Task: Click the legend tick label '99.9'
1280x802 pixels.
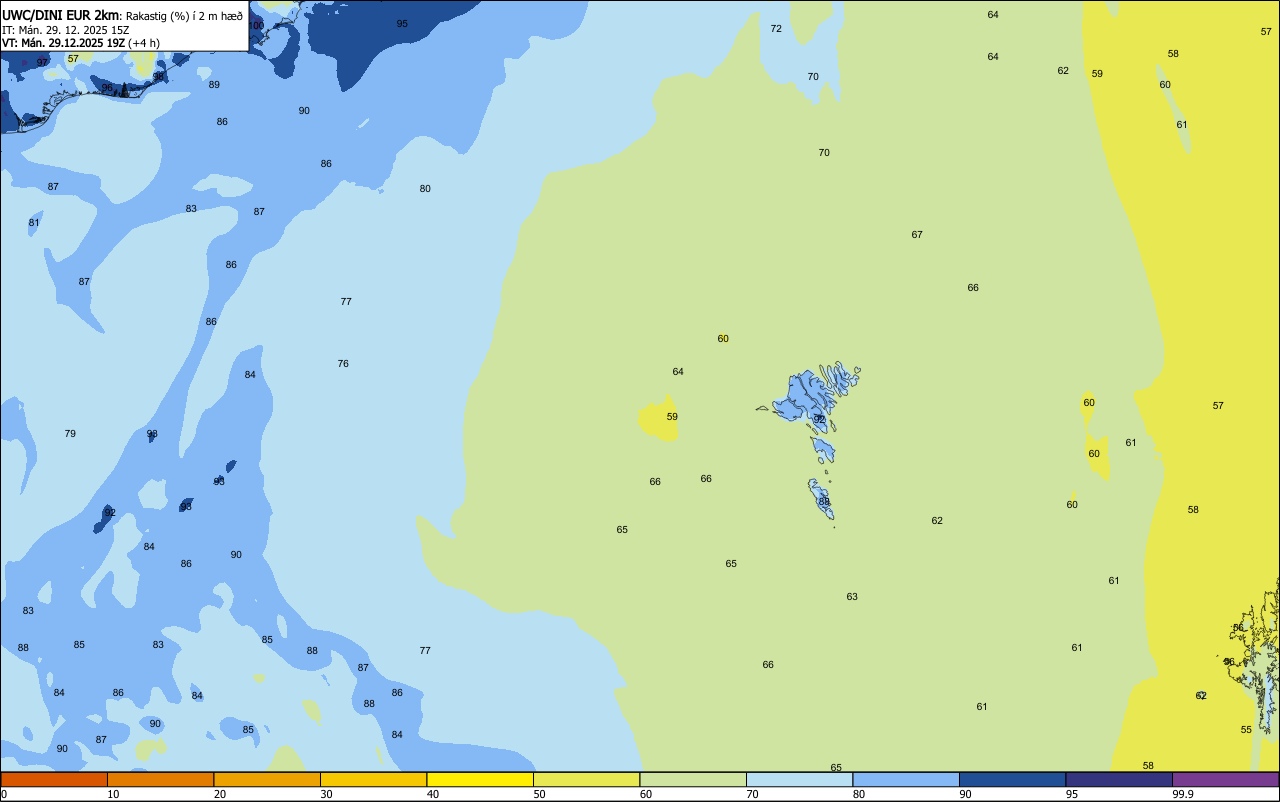Action: [x=1183, y=794]
